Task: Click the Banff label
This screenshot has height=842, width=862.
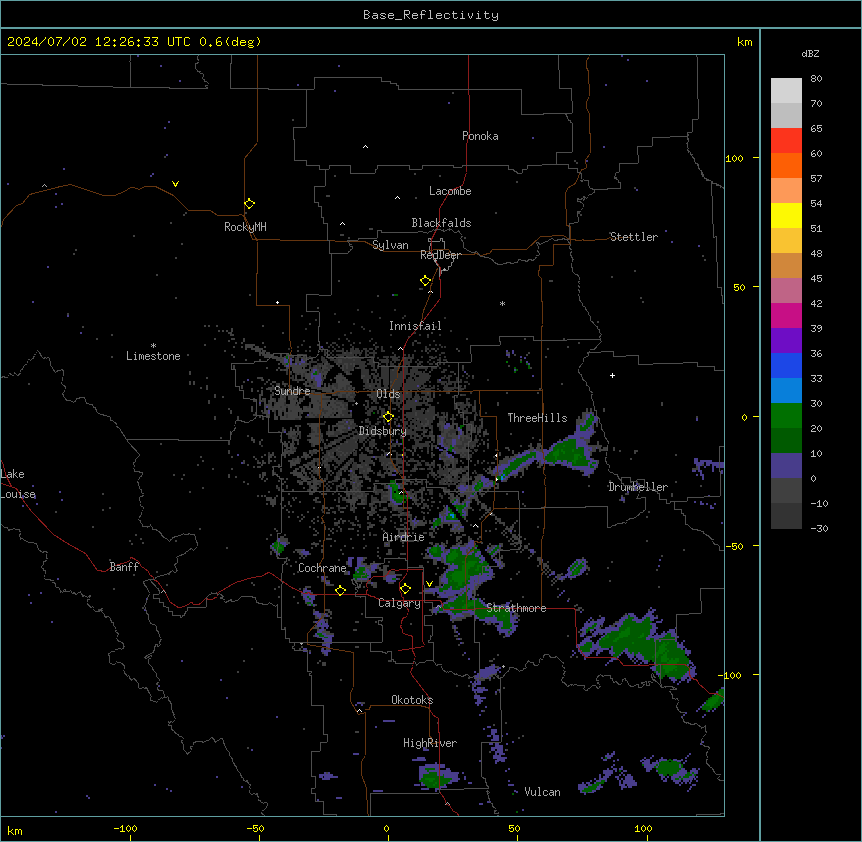Action: click(x=124, y=567)
